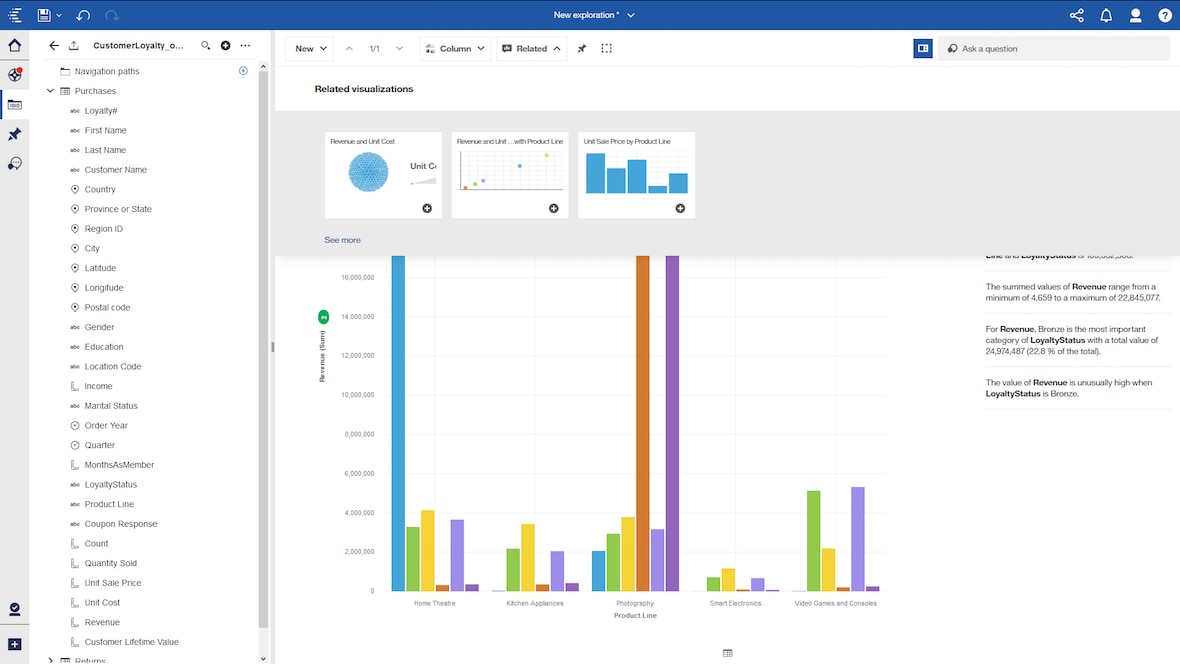Click the Ask a question input field
This screenshot has height=664, width=1180.
pos(1050,48)
